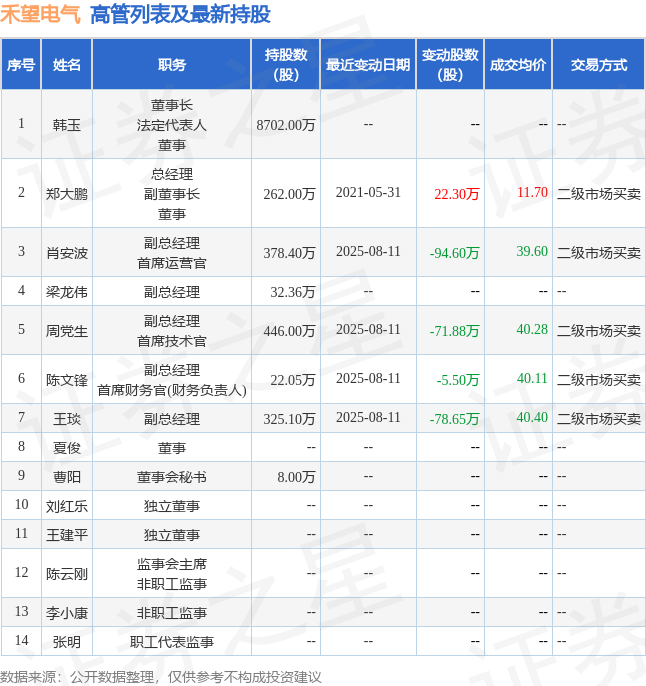Click the name 夏俊
646x686 pixels.
tap(66, 448)
